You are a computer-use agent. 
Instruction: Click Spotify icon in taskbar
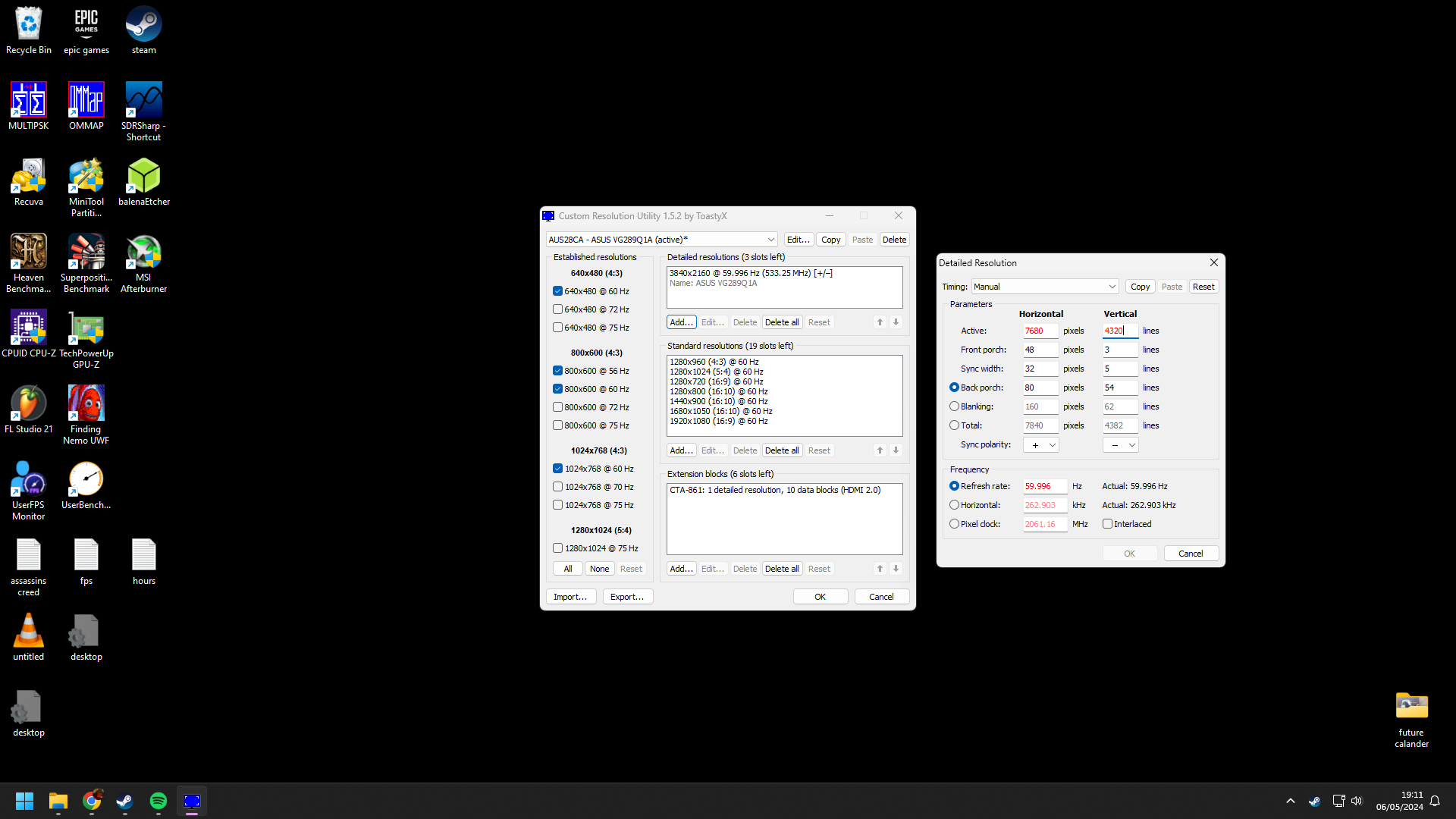click(158, 801)
